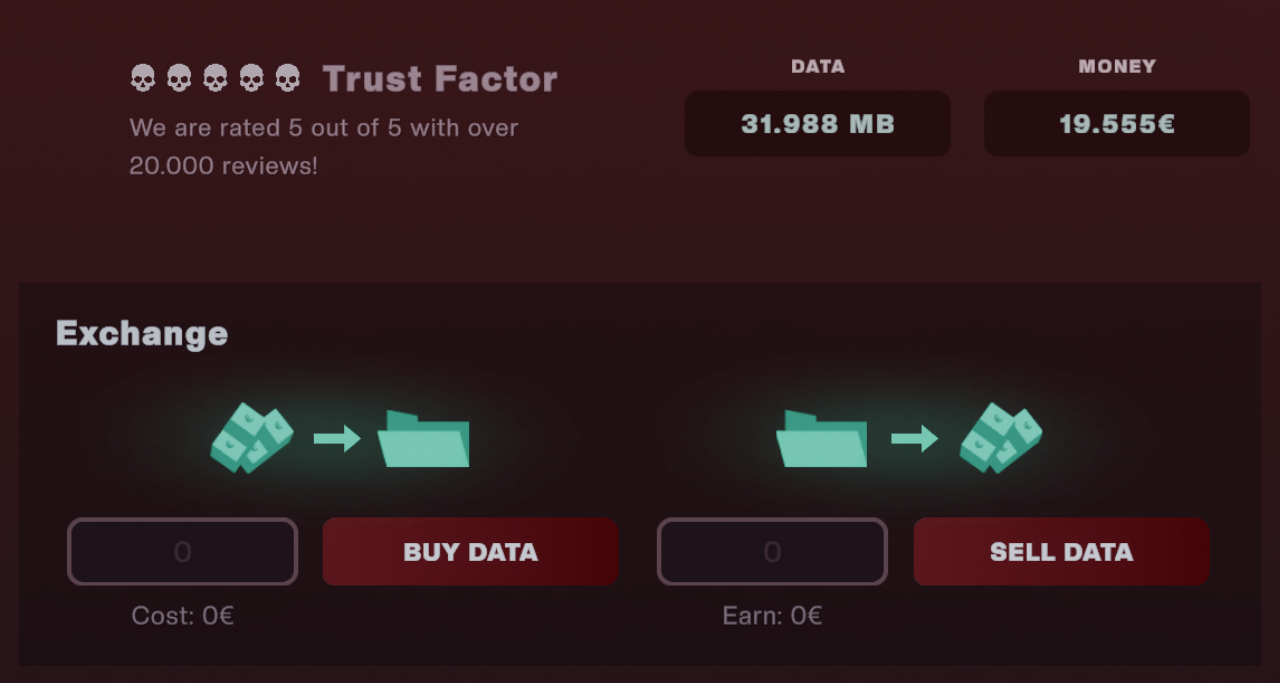
Task: Select the 19.555€ money balance box
Action: click(1117, 124)
